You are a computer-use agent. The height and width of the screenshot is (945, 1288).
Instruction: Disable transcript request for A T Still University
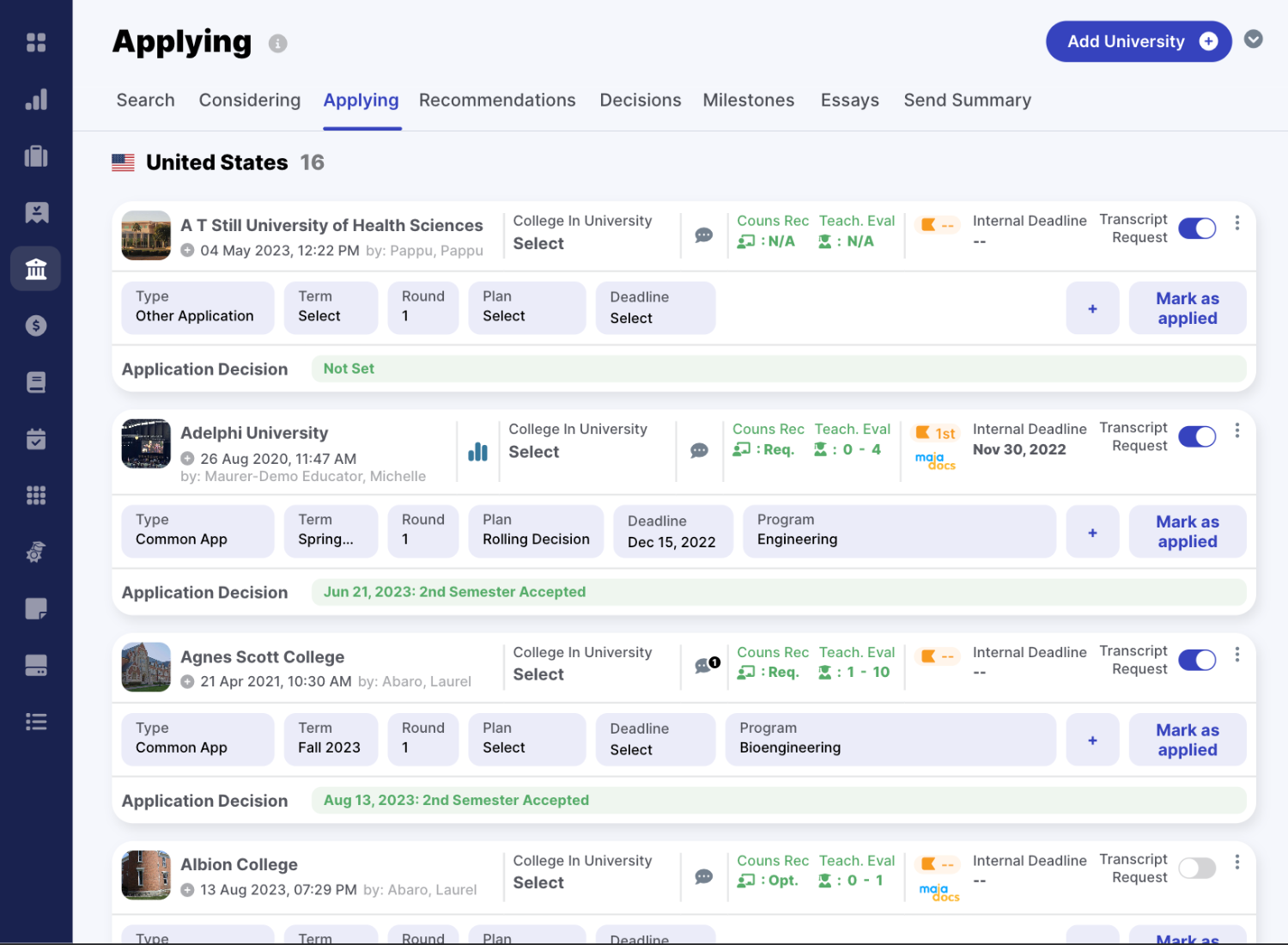(x=1197, y=229)
